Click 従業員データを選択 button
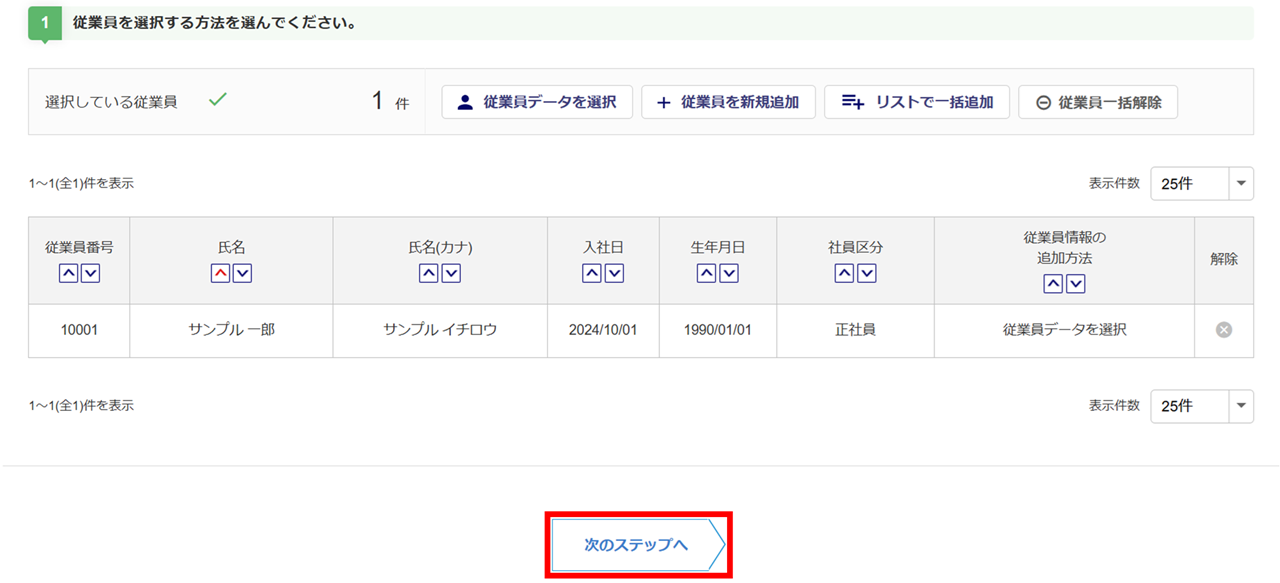 tap(537, 102)
